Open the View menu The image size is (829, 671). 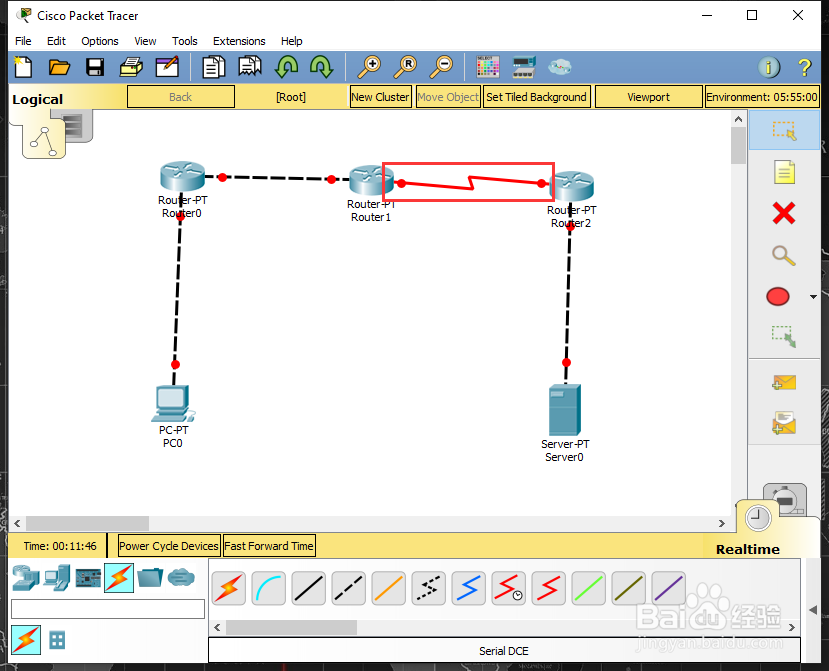(x=145, y=41)
